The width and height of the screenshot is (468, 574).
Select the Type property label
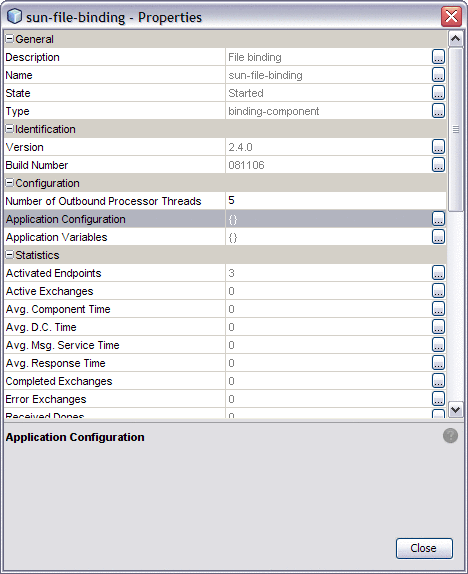17,111
